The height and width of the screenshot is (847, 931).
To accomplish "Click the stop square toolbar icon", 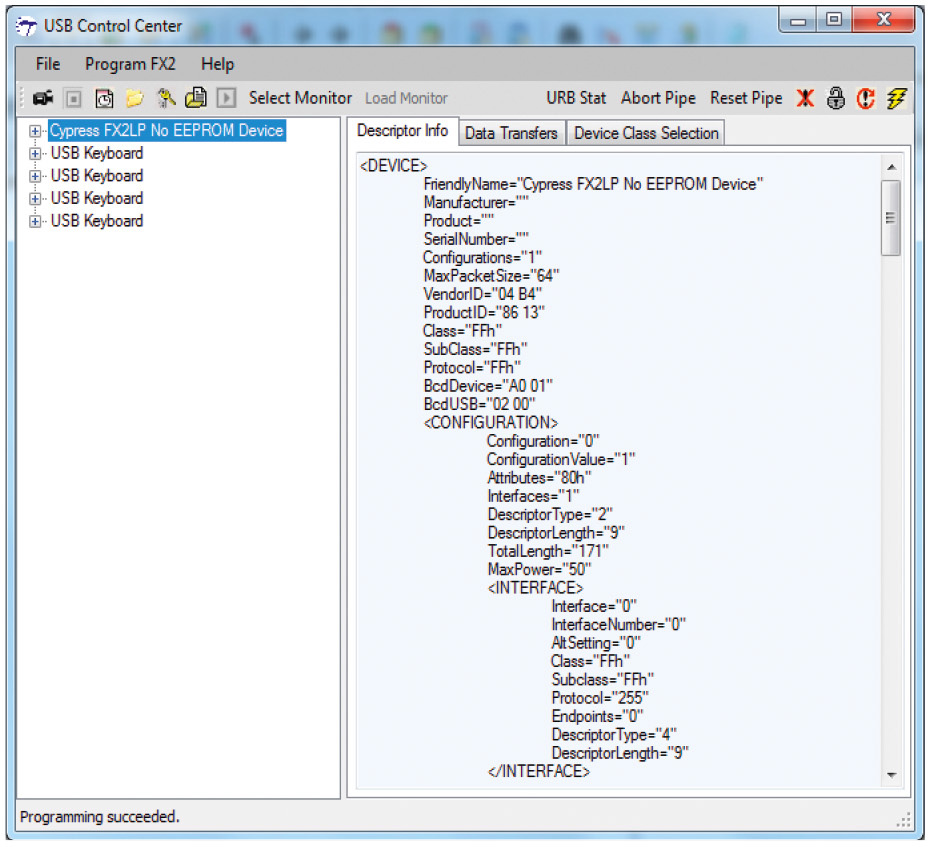I will coord(73,98).
